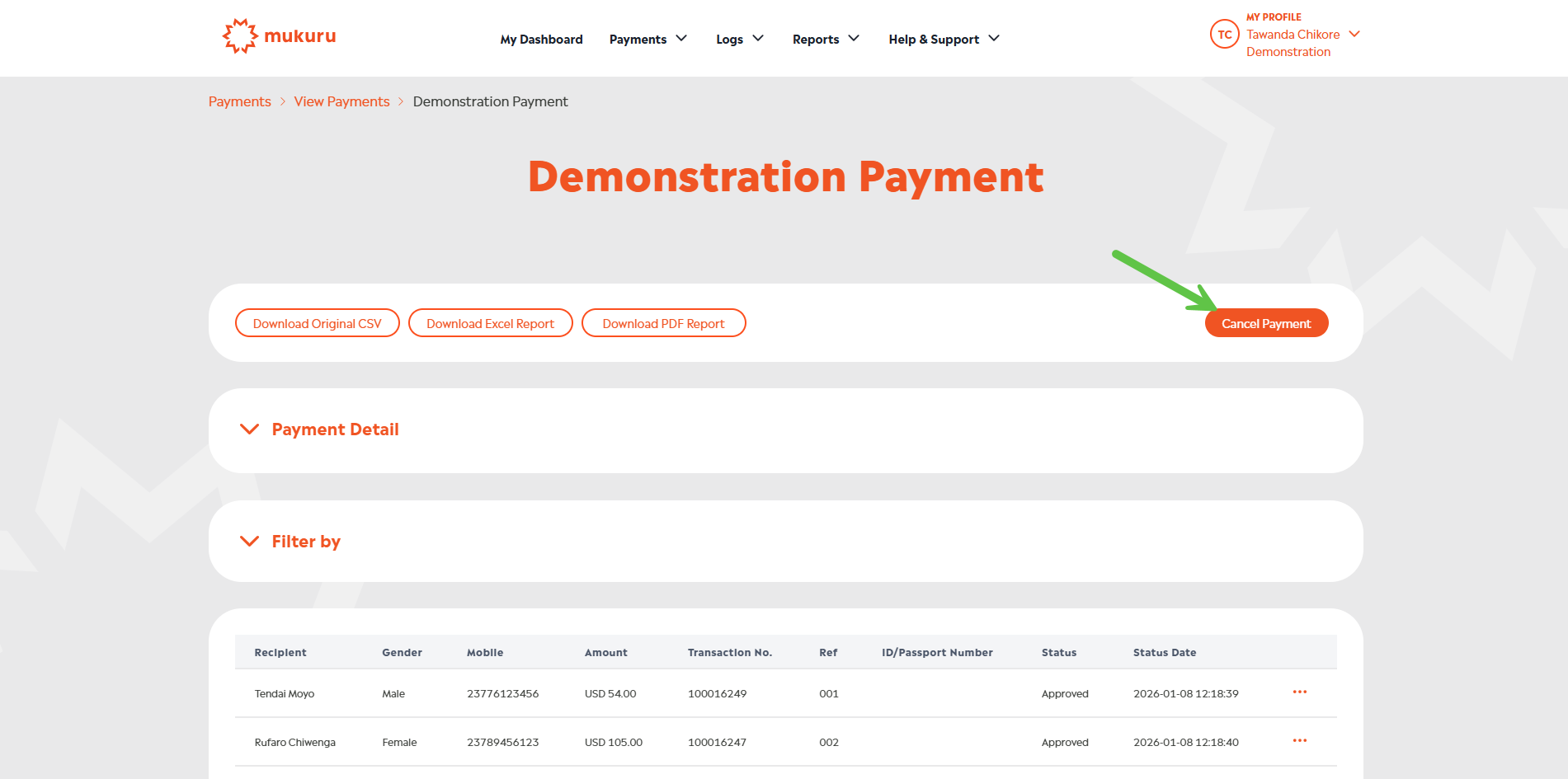This screenshot has width=1568, height=779.
Task: Open the Help & Support menu
Action: 943,39
